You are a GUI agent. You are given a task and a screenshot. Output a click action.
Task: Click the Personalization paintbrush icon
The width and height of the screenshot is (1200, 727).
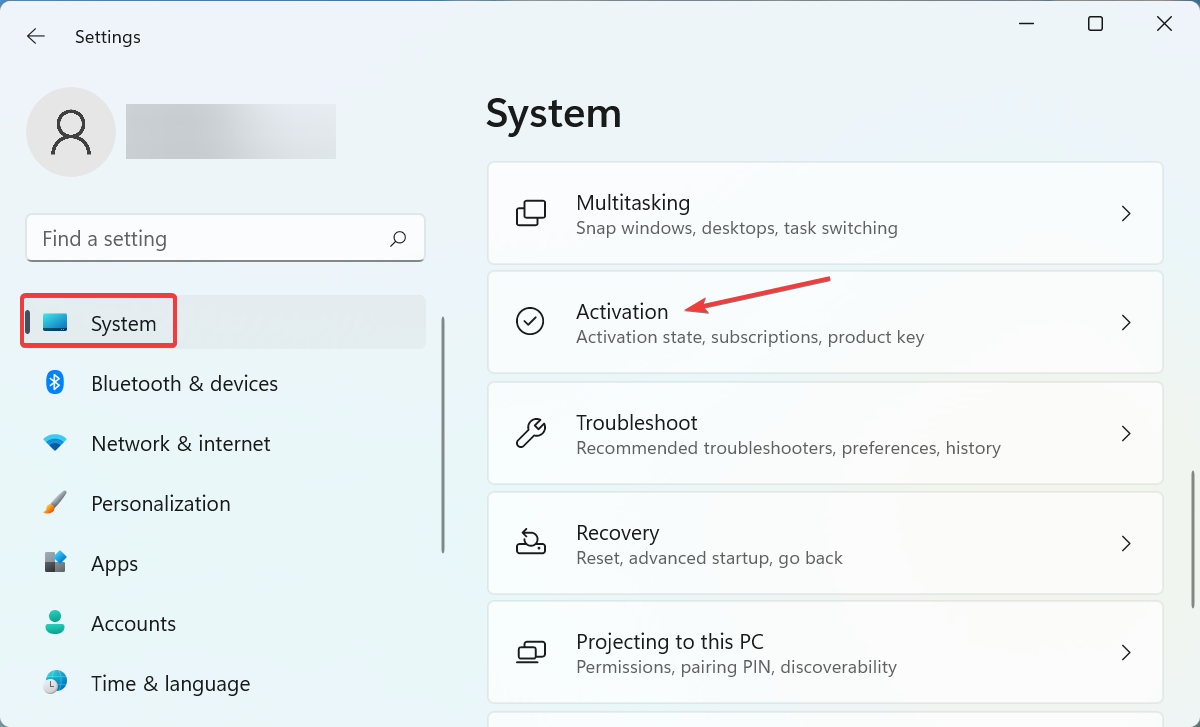tap(55, 502)
